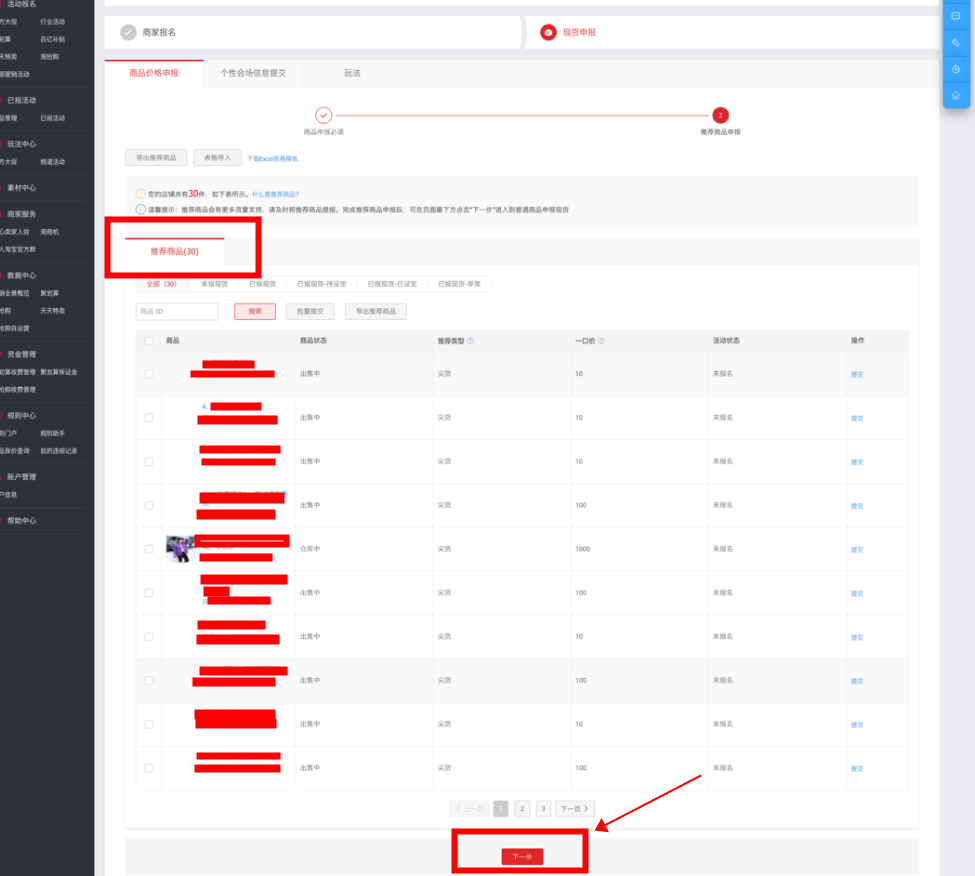
Task: Click the 商家报名 completed step check icon
Action: tap(128, 32)
